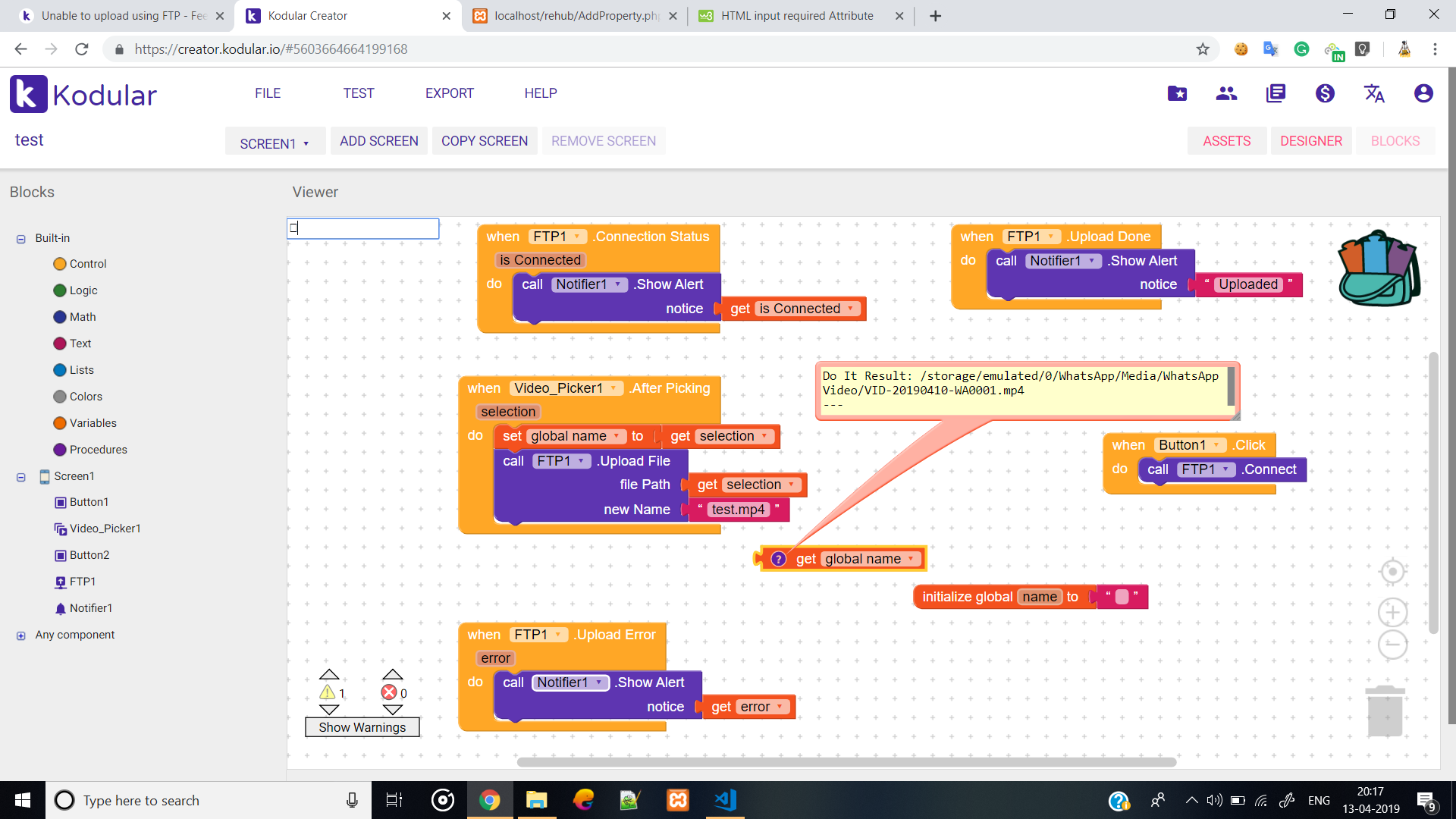
Task: Open Task View on the taskbar
Action: point(394,800)
